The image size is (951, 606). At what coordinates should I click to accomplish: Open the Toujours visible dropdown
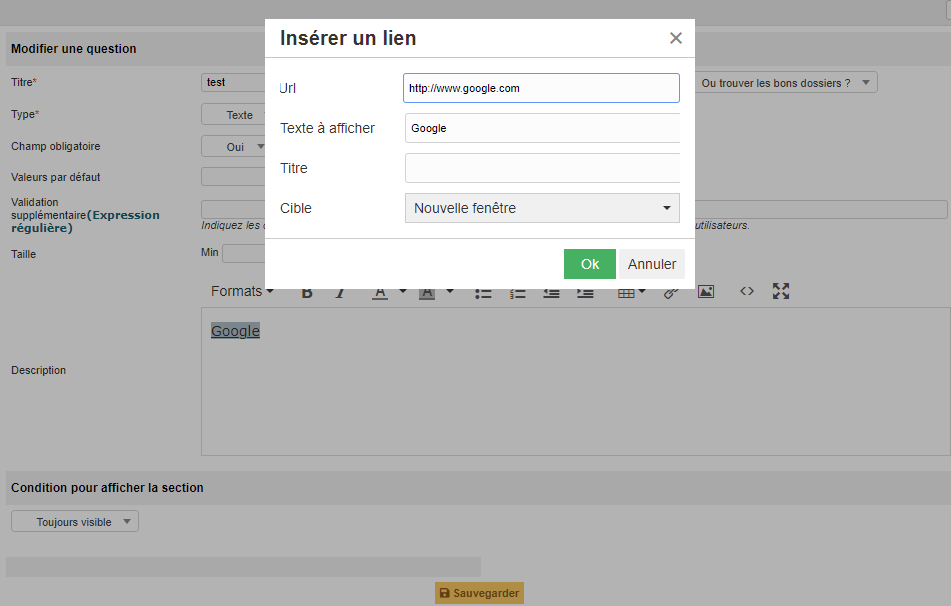(x=75, y=522)
